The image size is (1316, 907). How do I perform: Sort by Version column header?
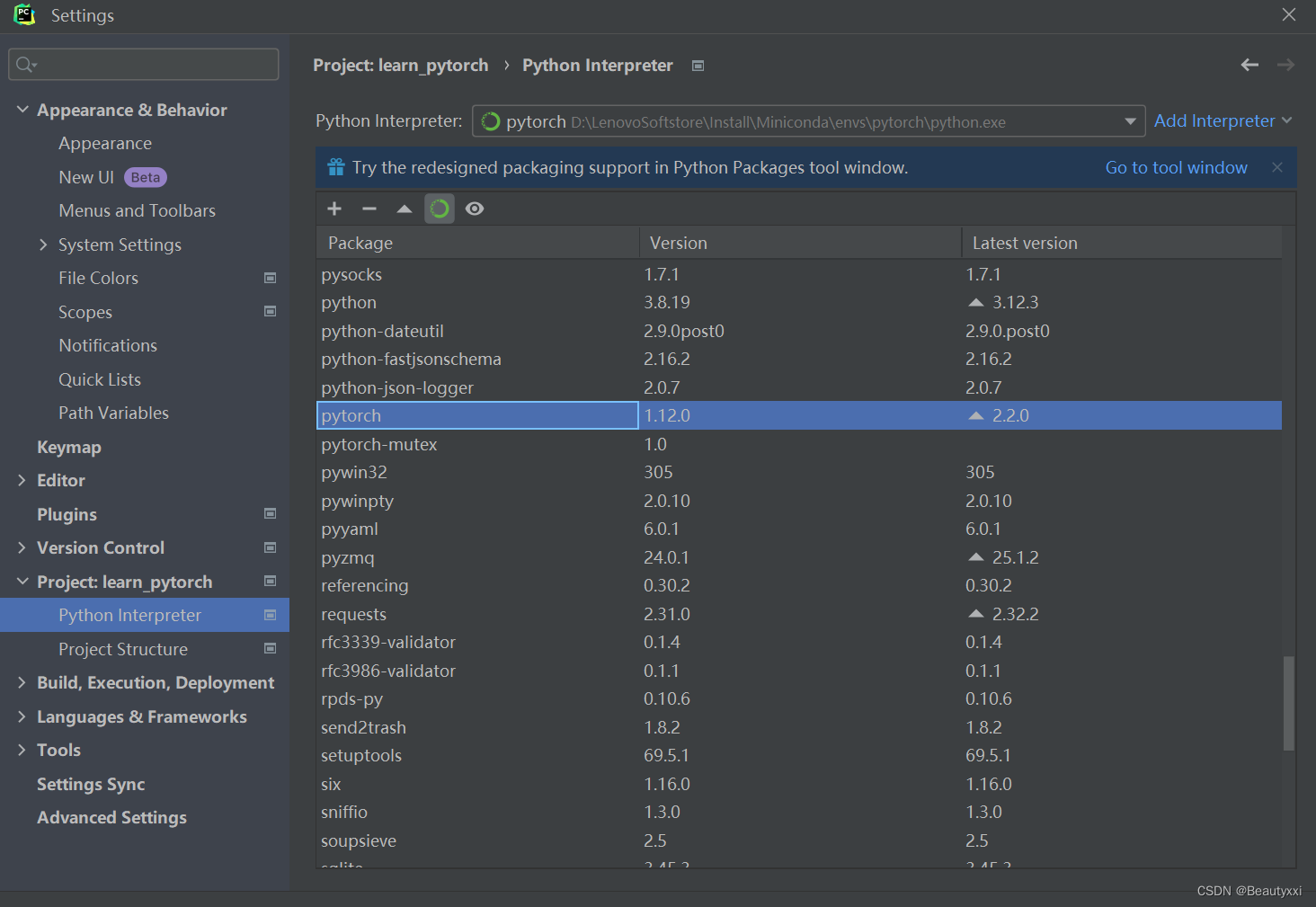(800, 243)
